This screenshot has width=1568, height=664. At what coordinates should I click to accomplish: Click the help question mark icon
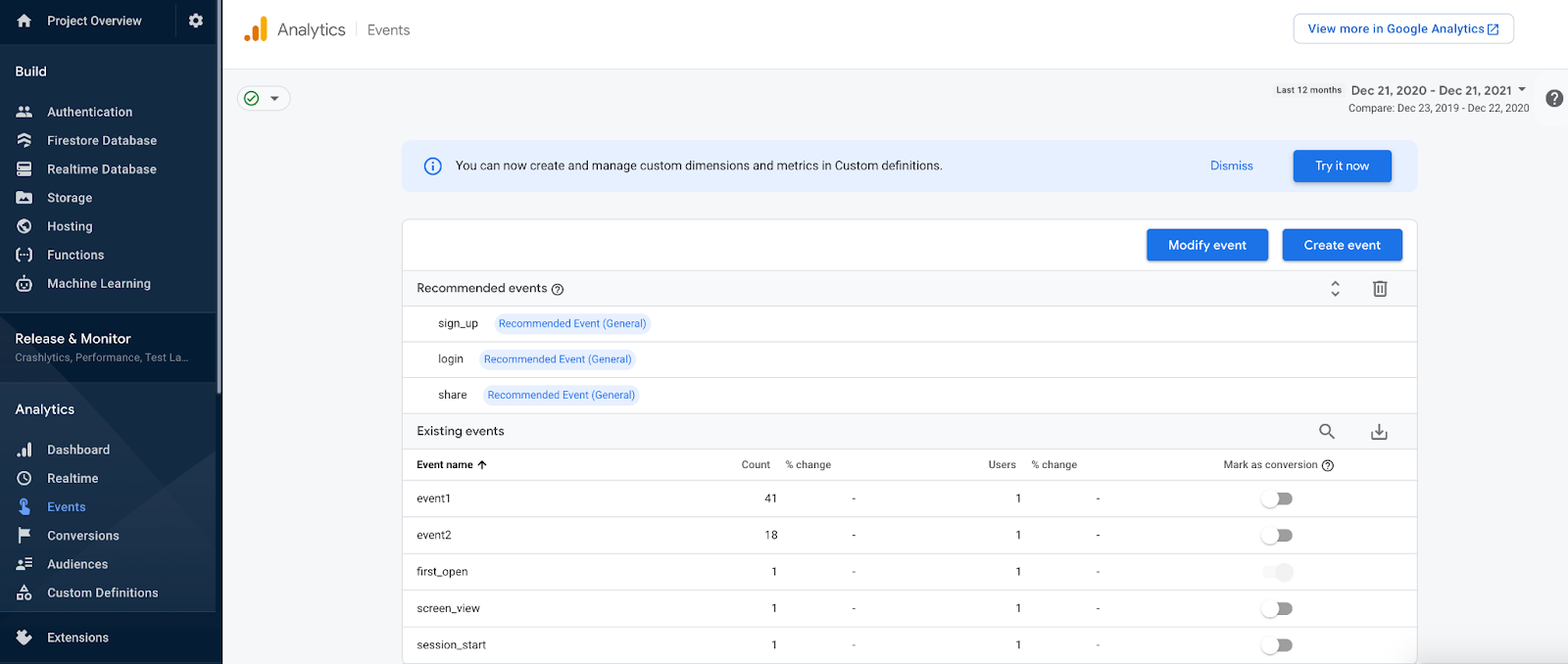(1553, 99)
